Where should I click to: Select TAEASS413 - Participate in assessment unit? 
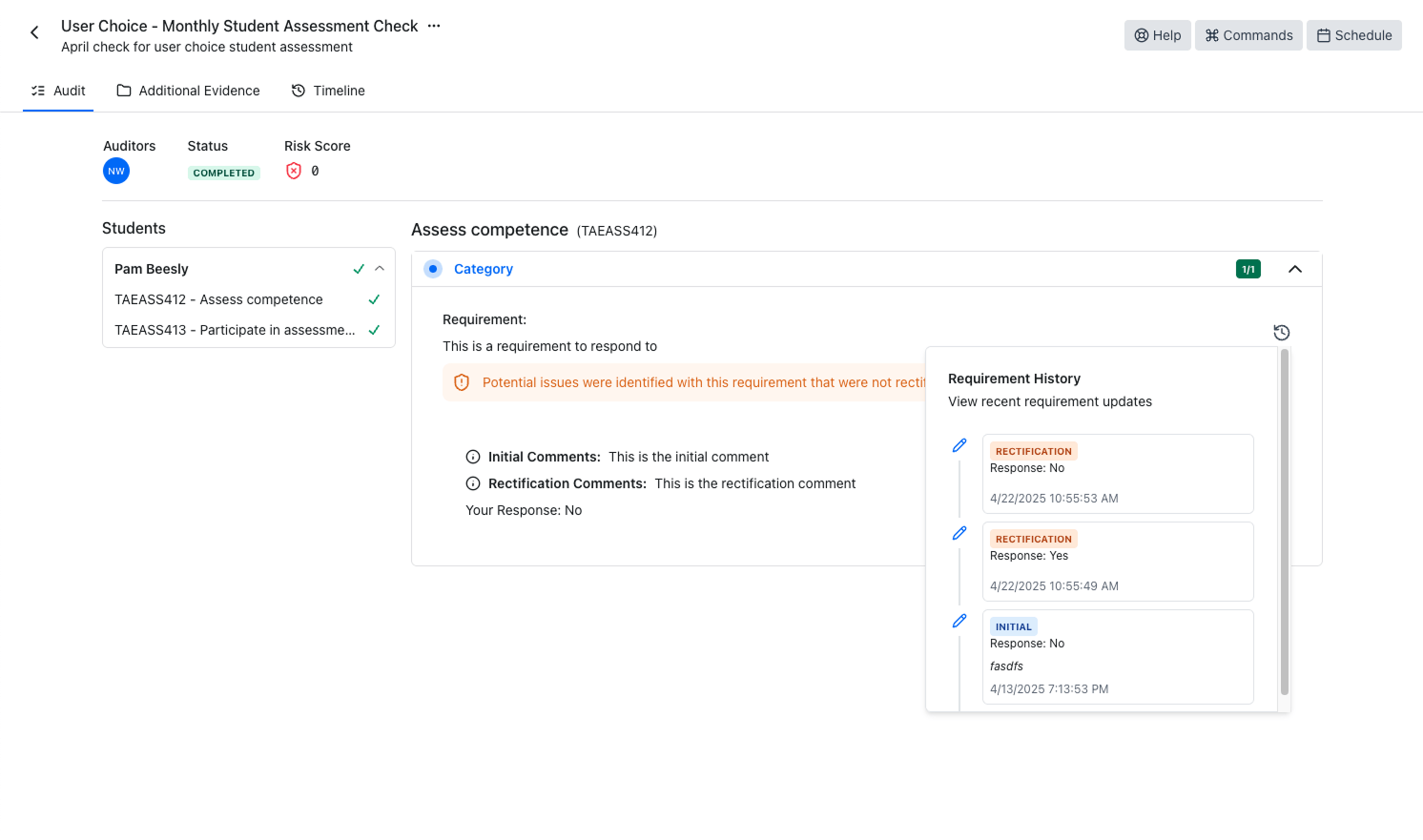point(235,330)
